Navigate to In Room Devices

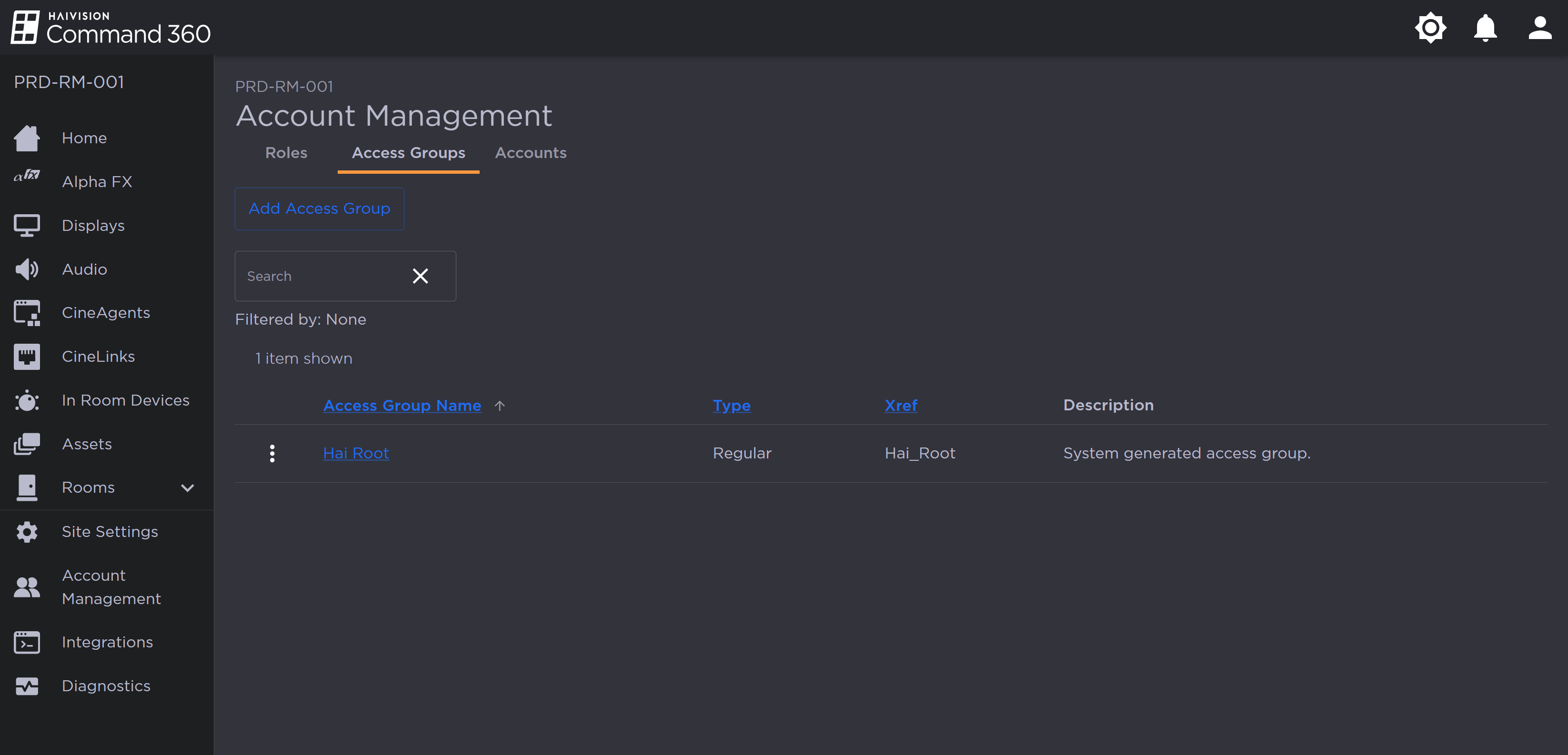click(x=125, y=400)
